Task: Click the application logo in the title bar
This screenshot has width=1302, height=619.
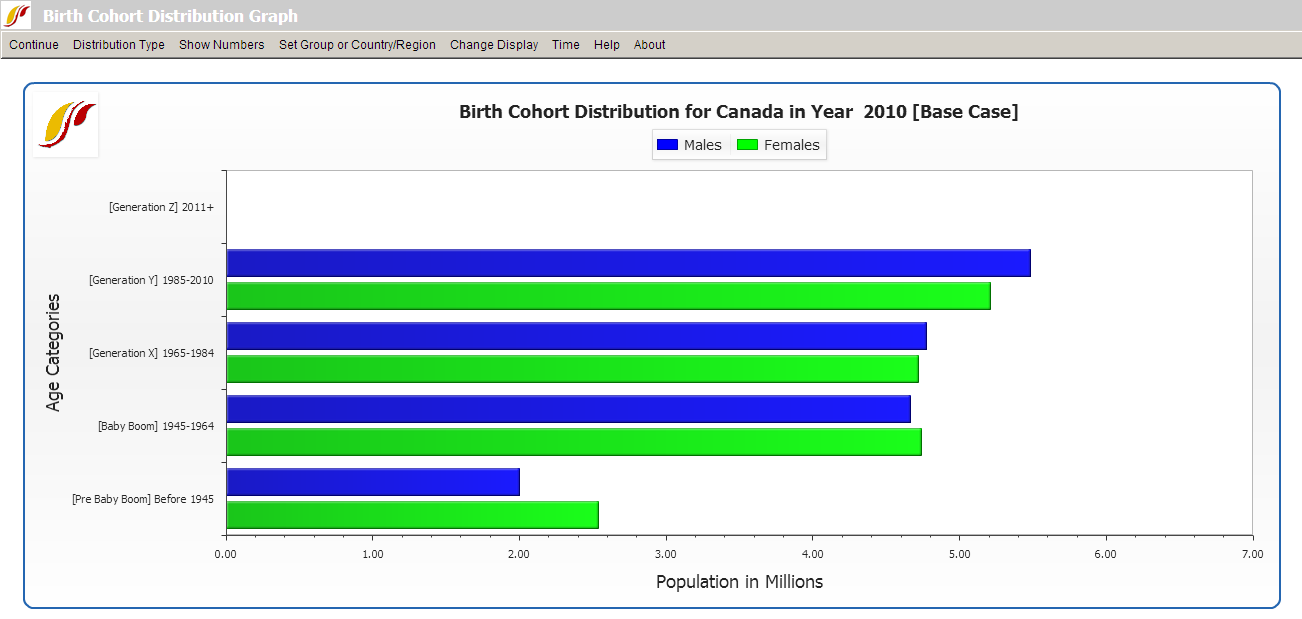Action: click(17, 15)
